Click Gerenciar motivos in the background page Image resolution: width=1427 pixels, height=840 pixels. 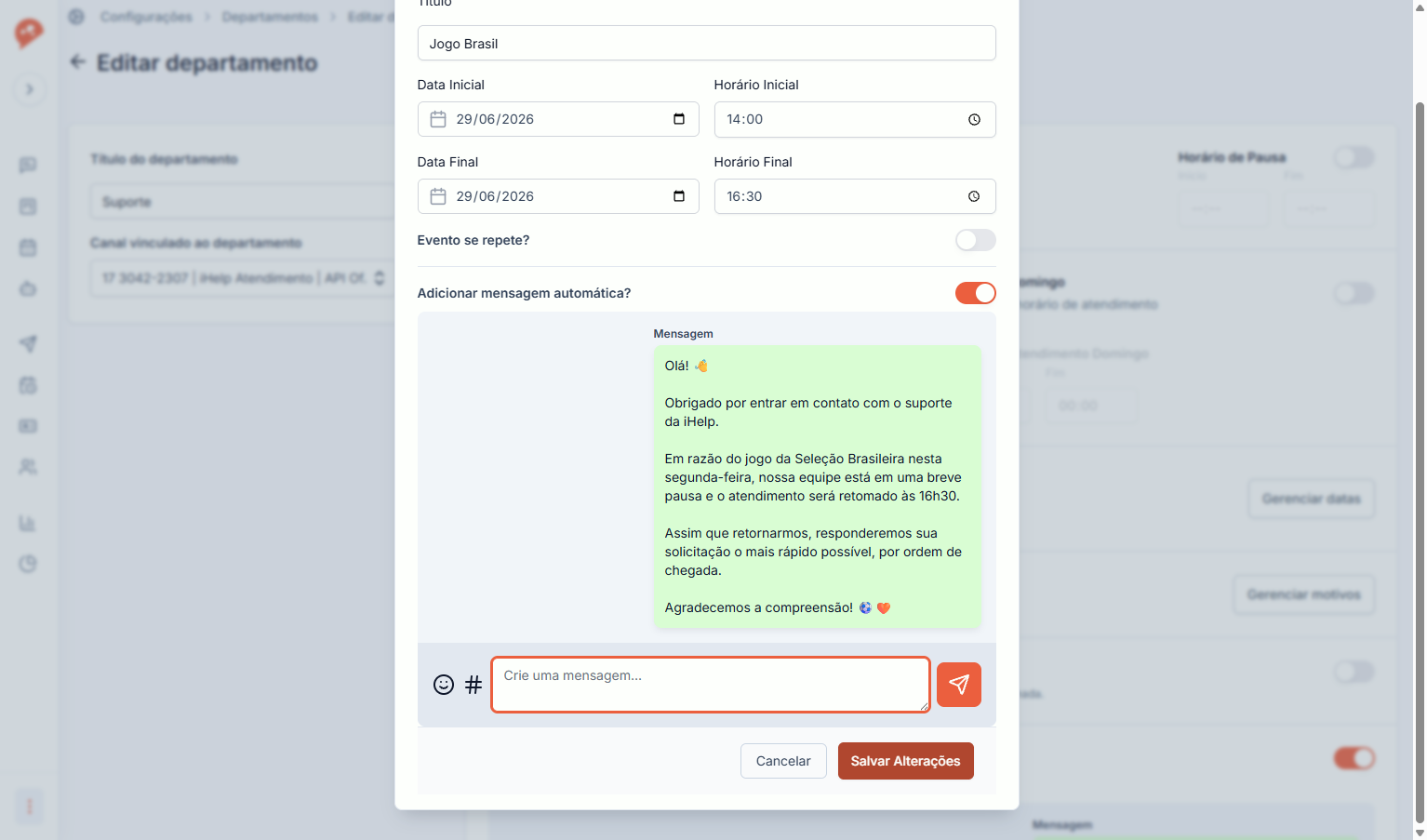[x=1303, y=594]
